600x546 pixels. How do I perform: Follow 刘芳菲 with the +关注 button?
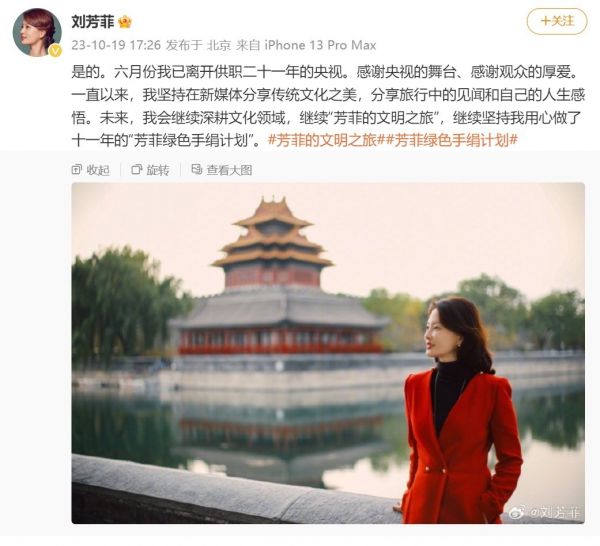(557, 21)
